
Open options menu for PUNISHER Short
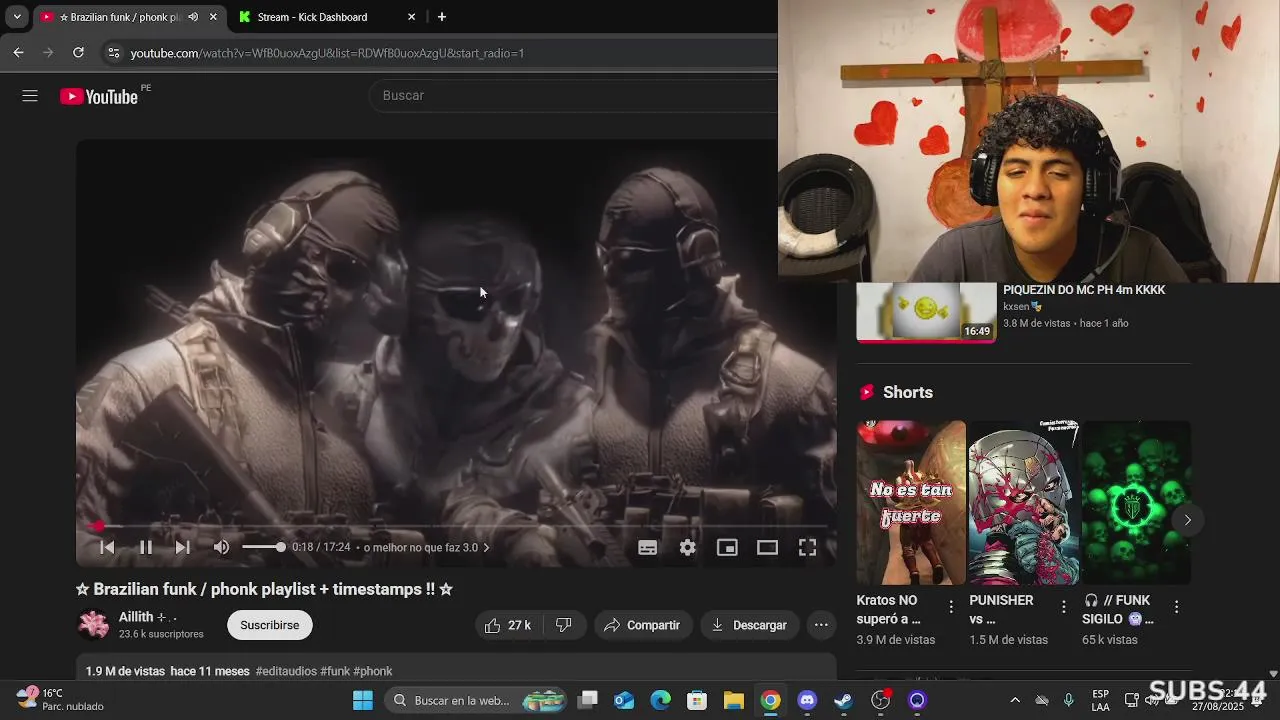click(x=1064, y=606)
